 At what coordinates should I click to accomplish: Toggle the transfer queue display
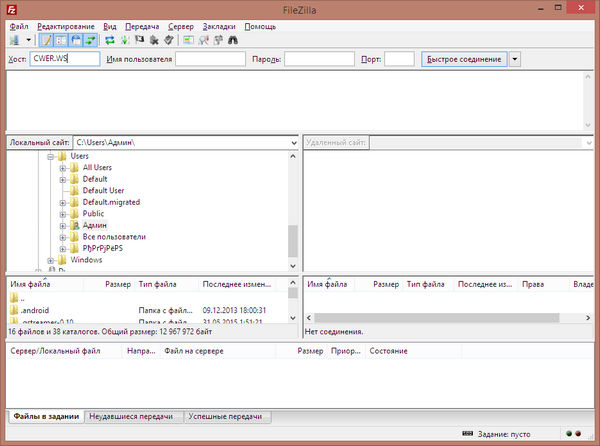(91, 40)
